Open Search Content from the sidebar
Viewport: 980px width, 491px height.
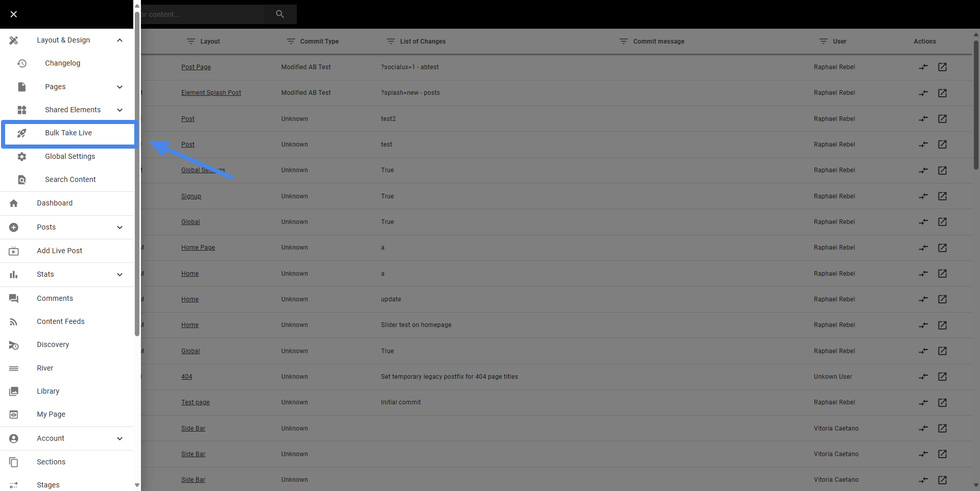pos(70,180)
